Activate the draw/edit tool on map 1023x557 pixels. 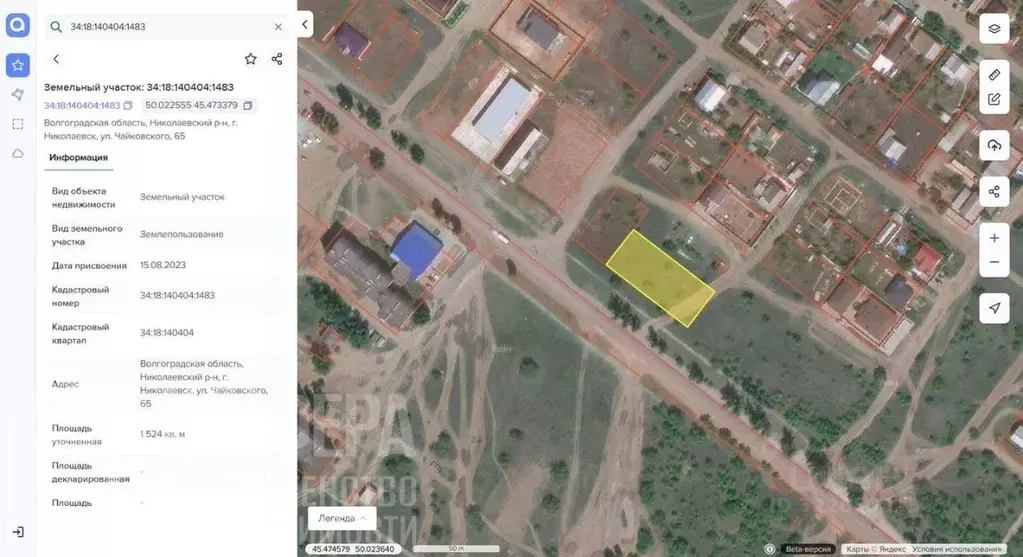pos(993,99)
